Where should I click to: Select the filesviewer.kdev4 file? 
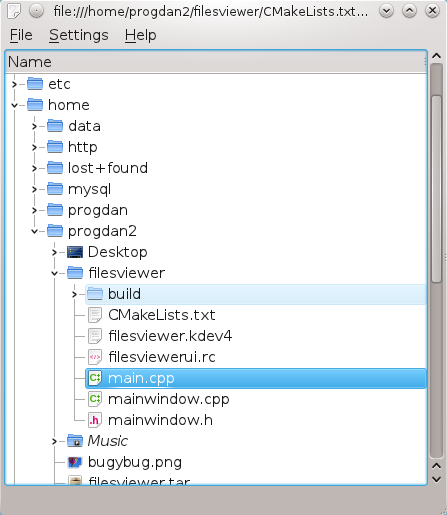170,336
